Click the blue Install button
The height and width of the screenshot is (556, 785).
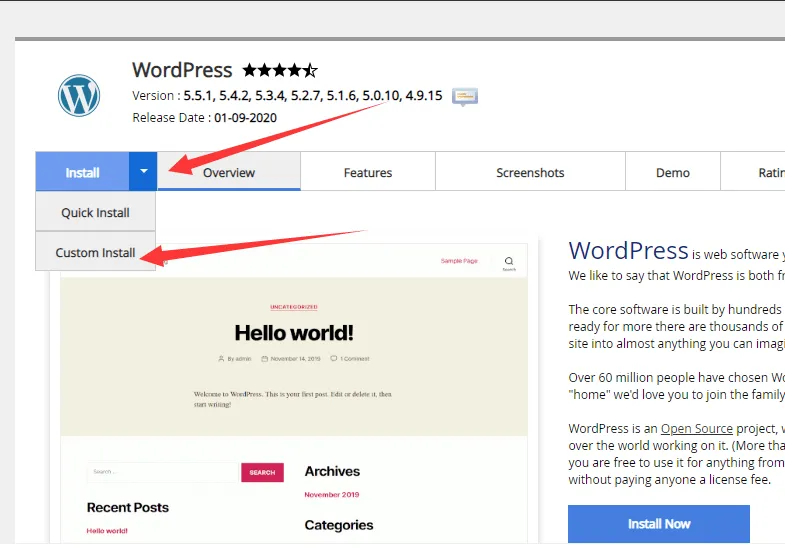click(83, 172)
